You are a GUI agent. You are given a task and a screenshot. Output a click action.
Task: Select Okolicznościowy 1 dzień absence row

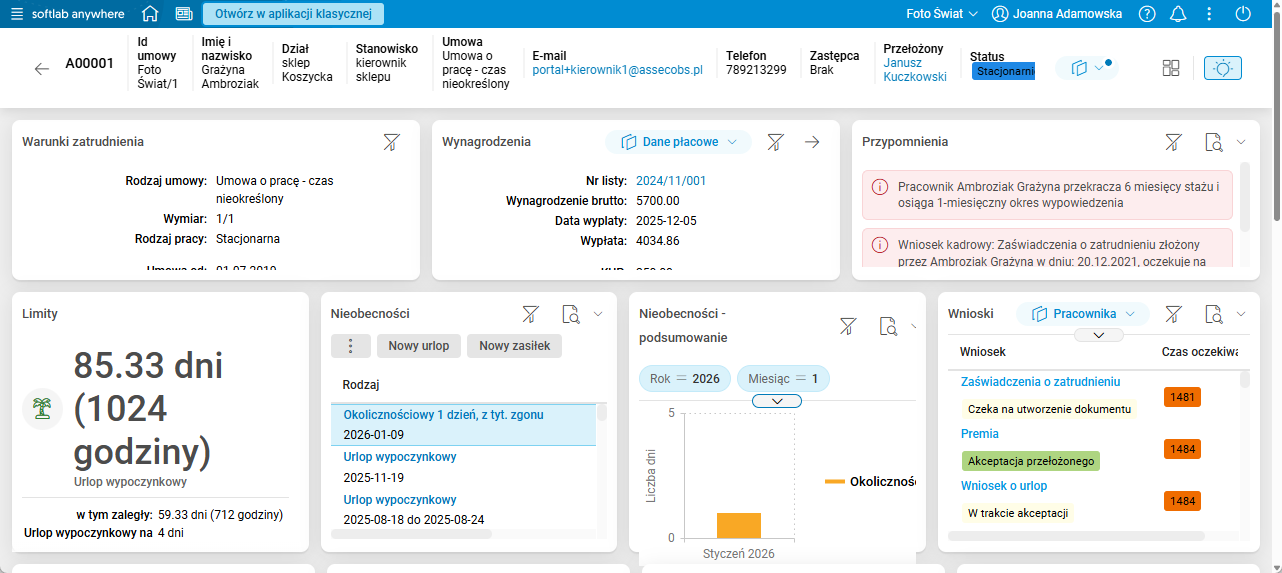pyautogui.click(x=463, y=425)
